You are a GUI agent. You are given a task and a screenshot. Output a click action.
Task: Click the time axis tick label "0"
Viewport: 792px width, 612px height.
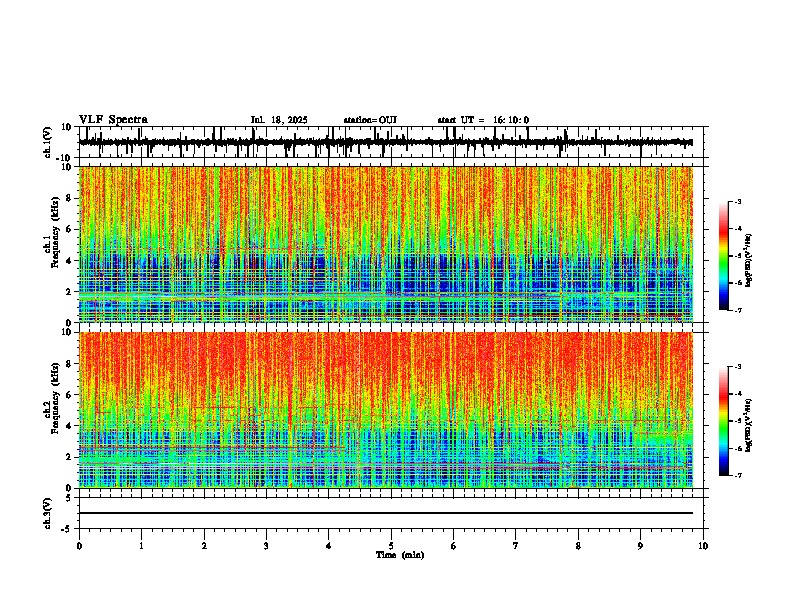tap(79, 546)
